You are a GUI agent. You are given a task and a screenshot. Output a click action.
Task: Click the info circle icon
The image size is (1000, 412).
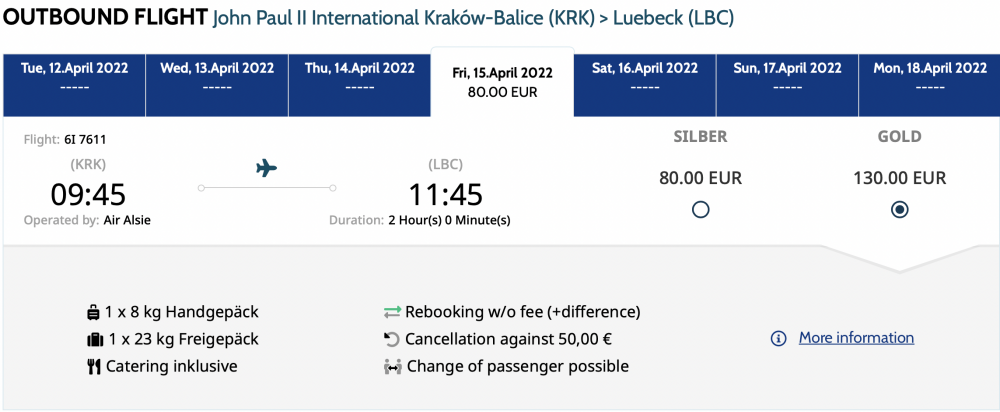click(778, 338)
